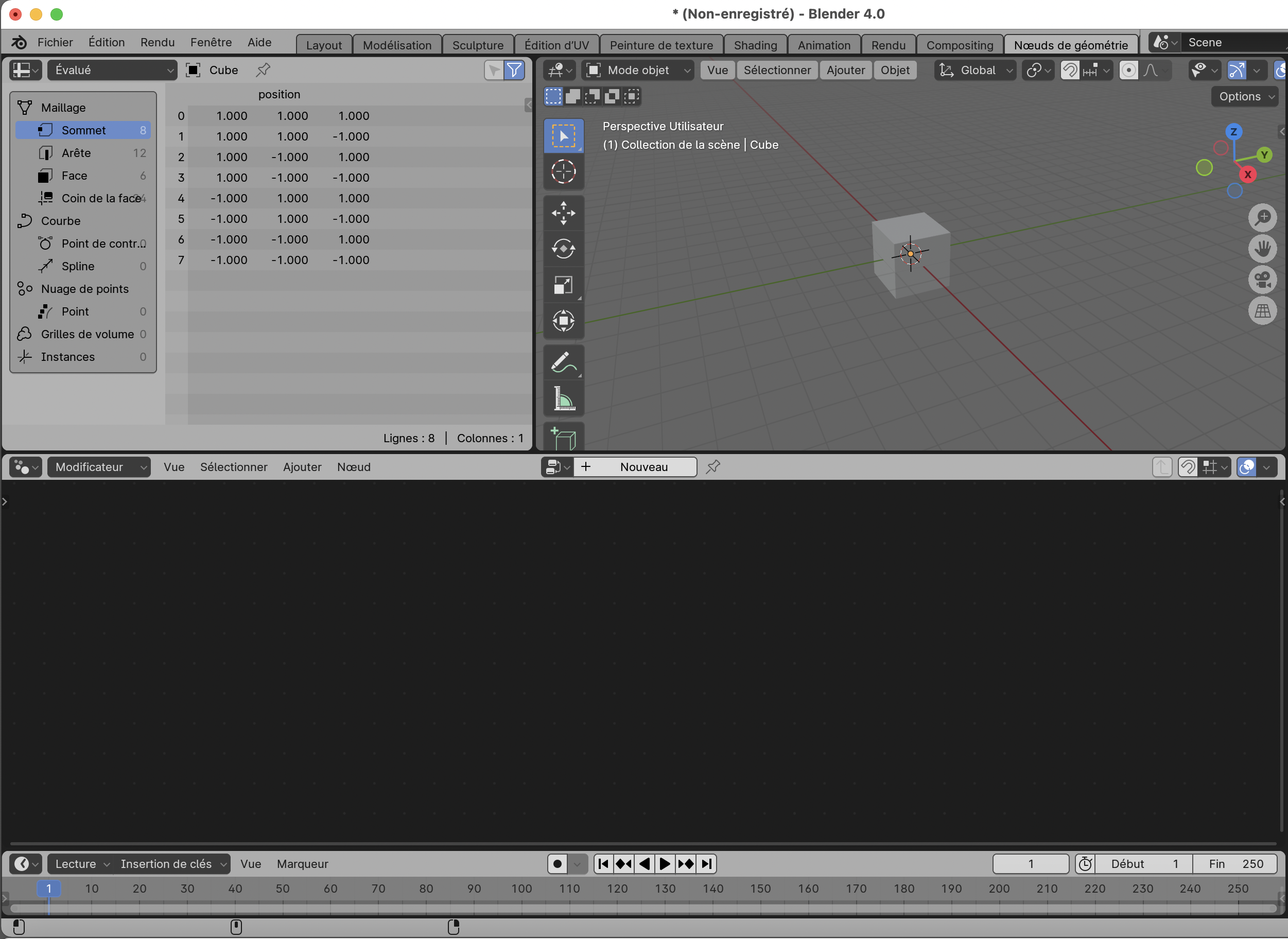This screenshot has width=1288, height=939.
Task: Open the Évalué evaluation state dropdown
Action: click(113, 70)
